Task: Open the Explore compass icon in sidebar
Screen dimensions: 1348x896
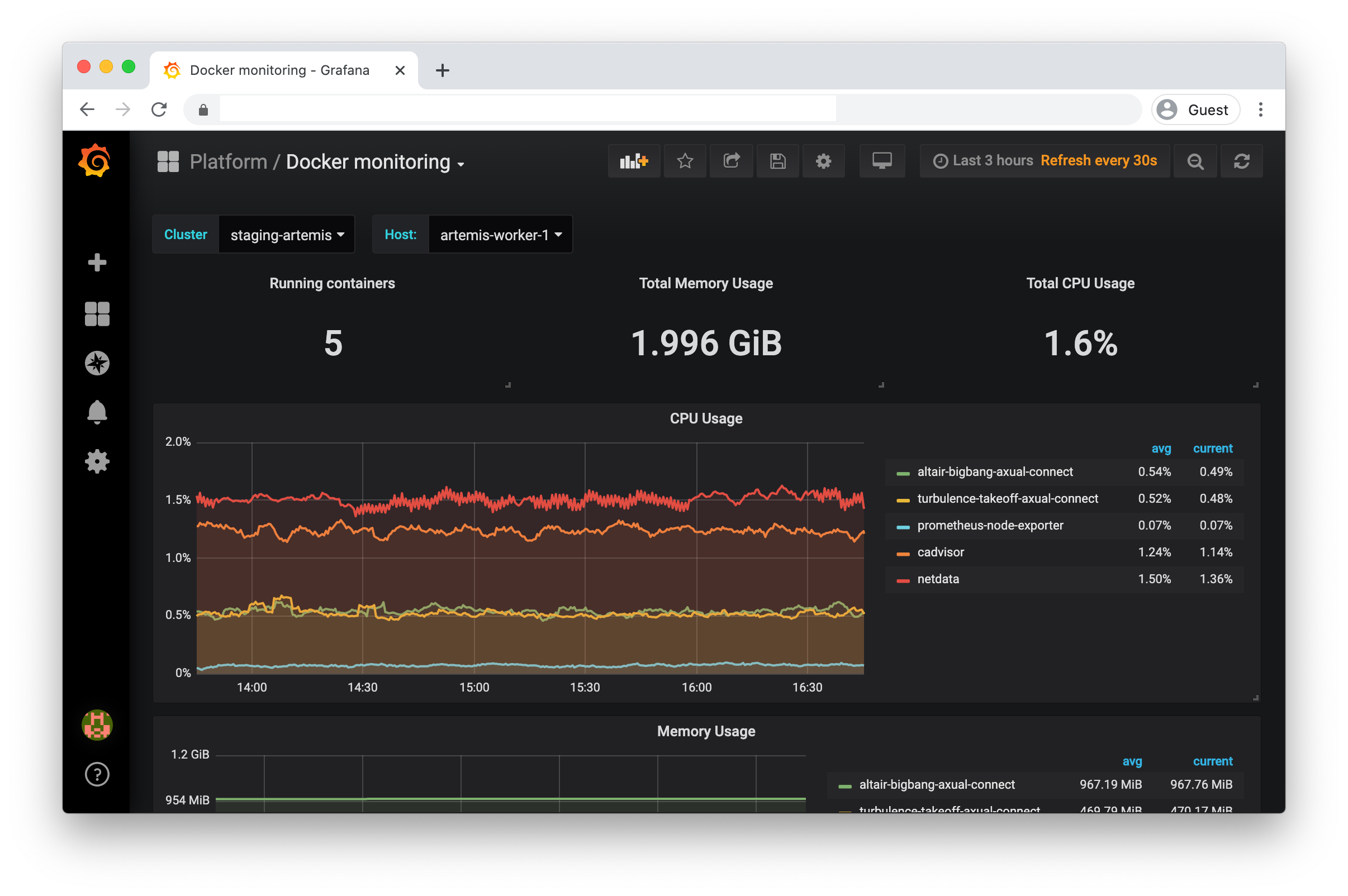Action: pyautogui.click(x=97, y=363)
